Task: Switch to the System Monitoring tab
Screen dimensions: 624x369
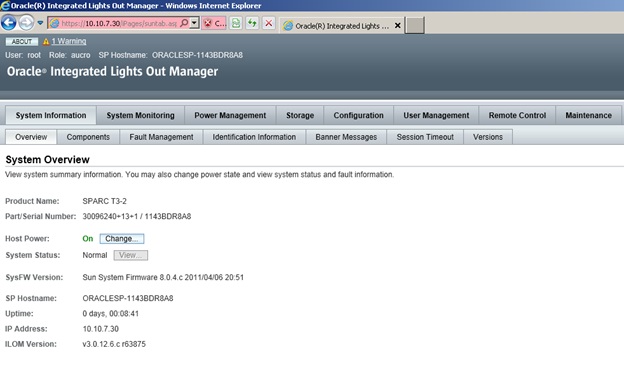Action: click(140, 115)
